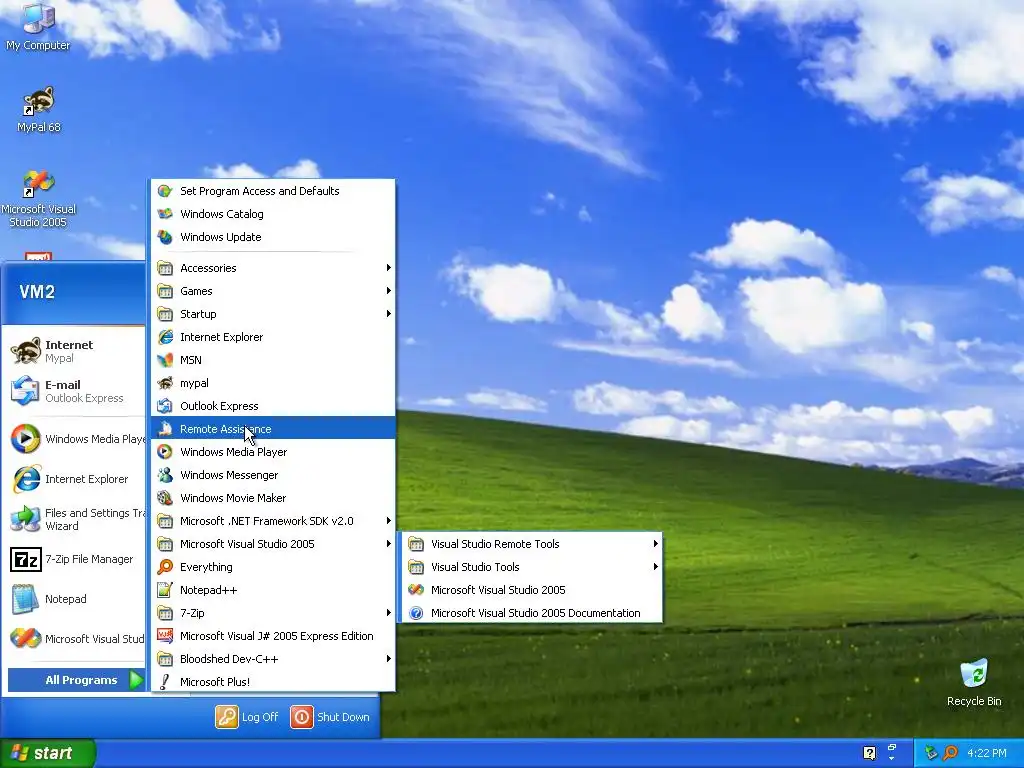This screenshot has width=1024, height=768.
Task: Open Microsoft Plus! entry
Action: (273, 682)
